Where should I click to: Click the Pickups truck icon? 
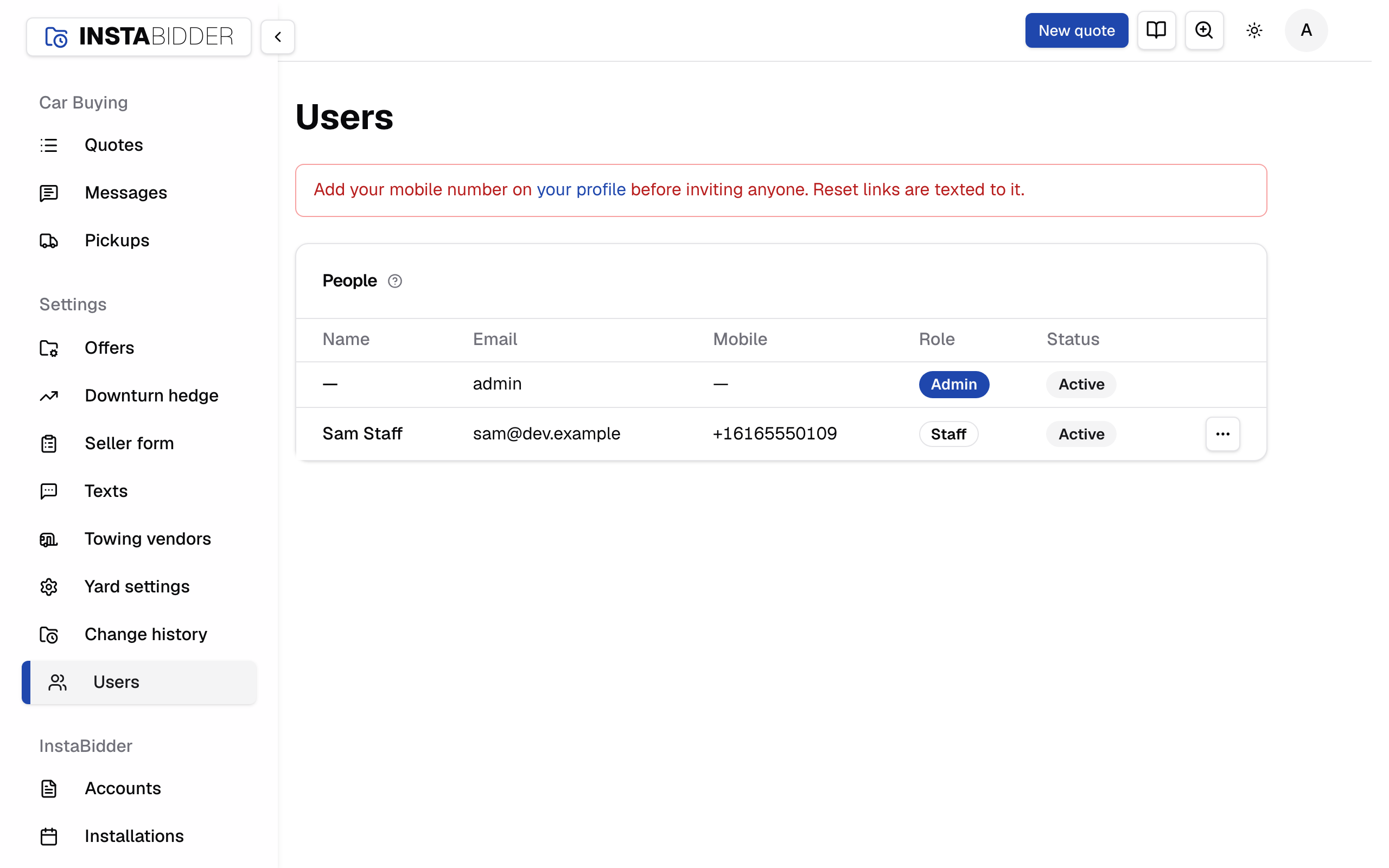(49, 240)
